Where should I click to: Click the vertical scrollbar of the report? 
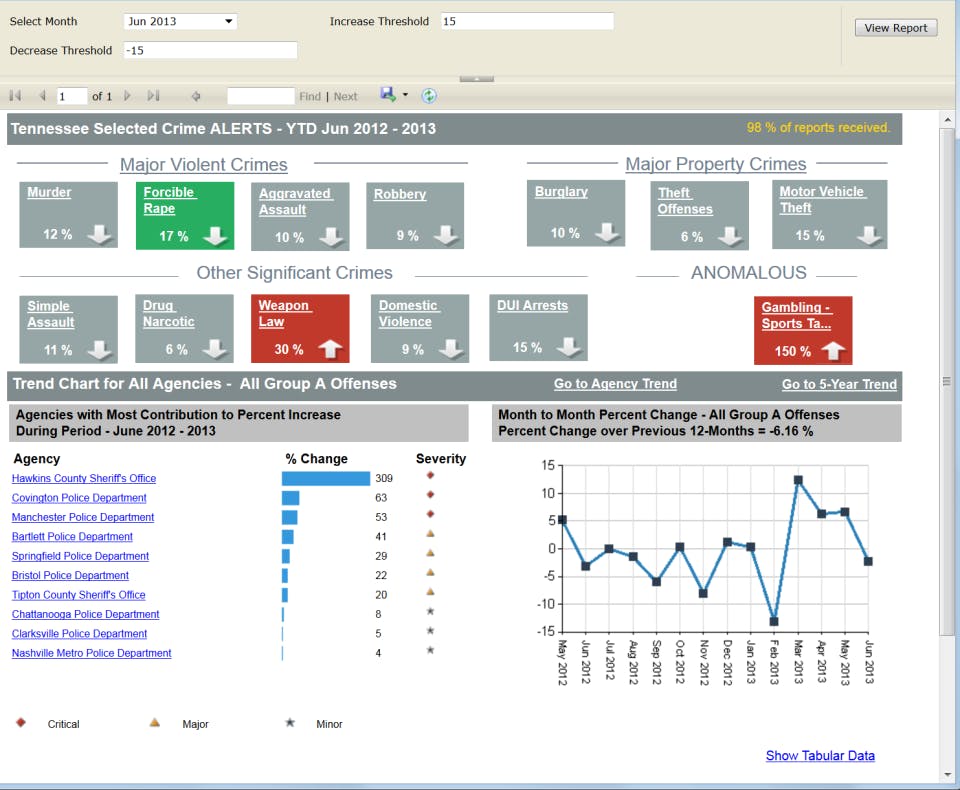947,380
